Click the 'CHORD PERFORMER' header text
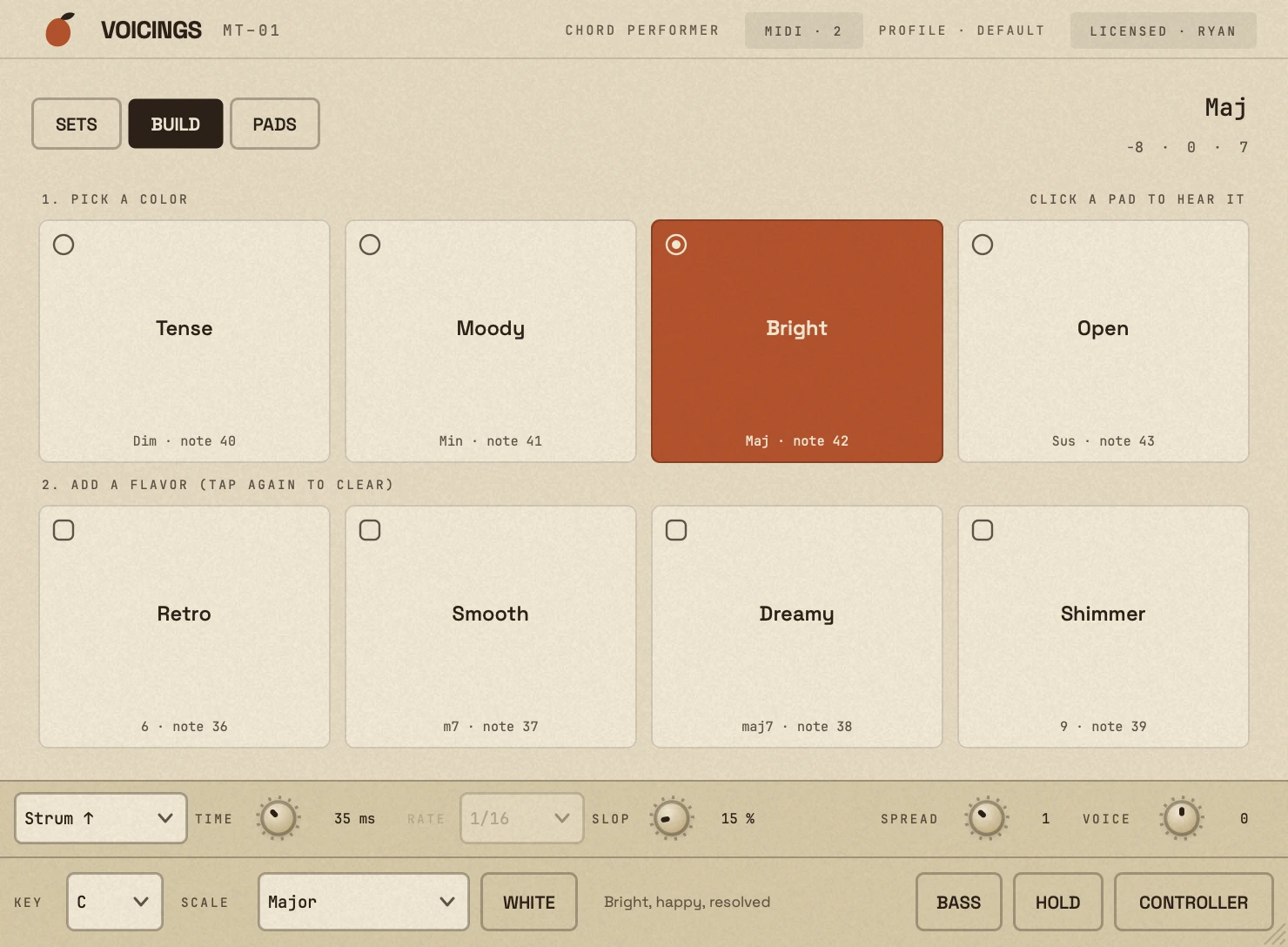 tap(642, 30)
